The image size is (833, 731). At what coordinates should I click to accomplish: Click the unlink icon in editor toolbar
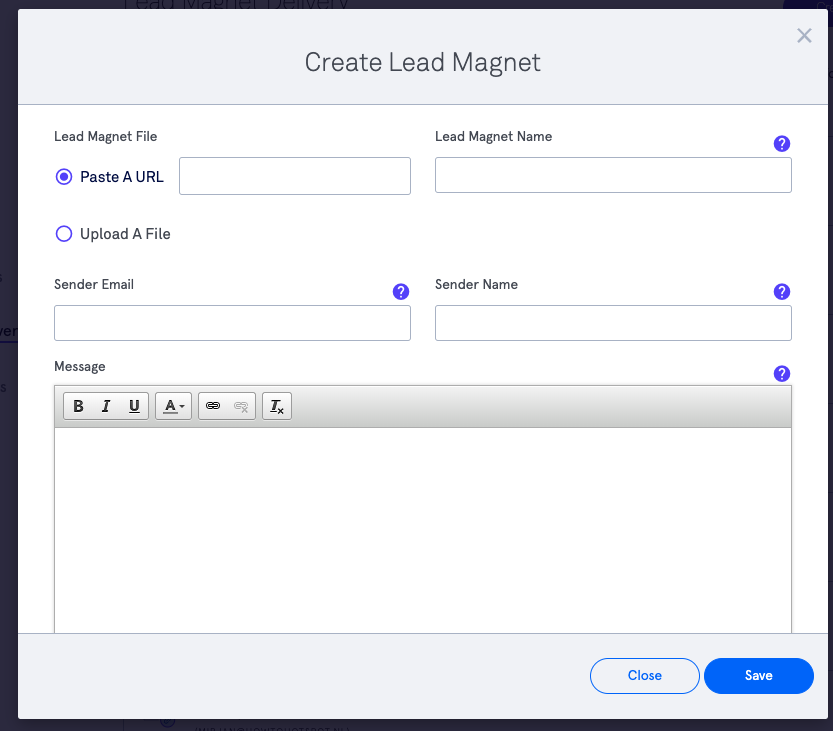click(x=241, y=406)
